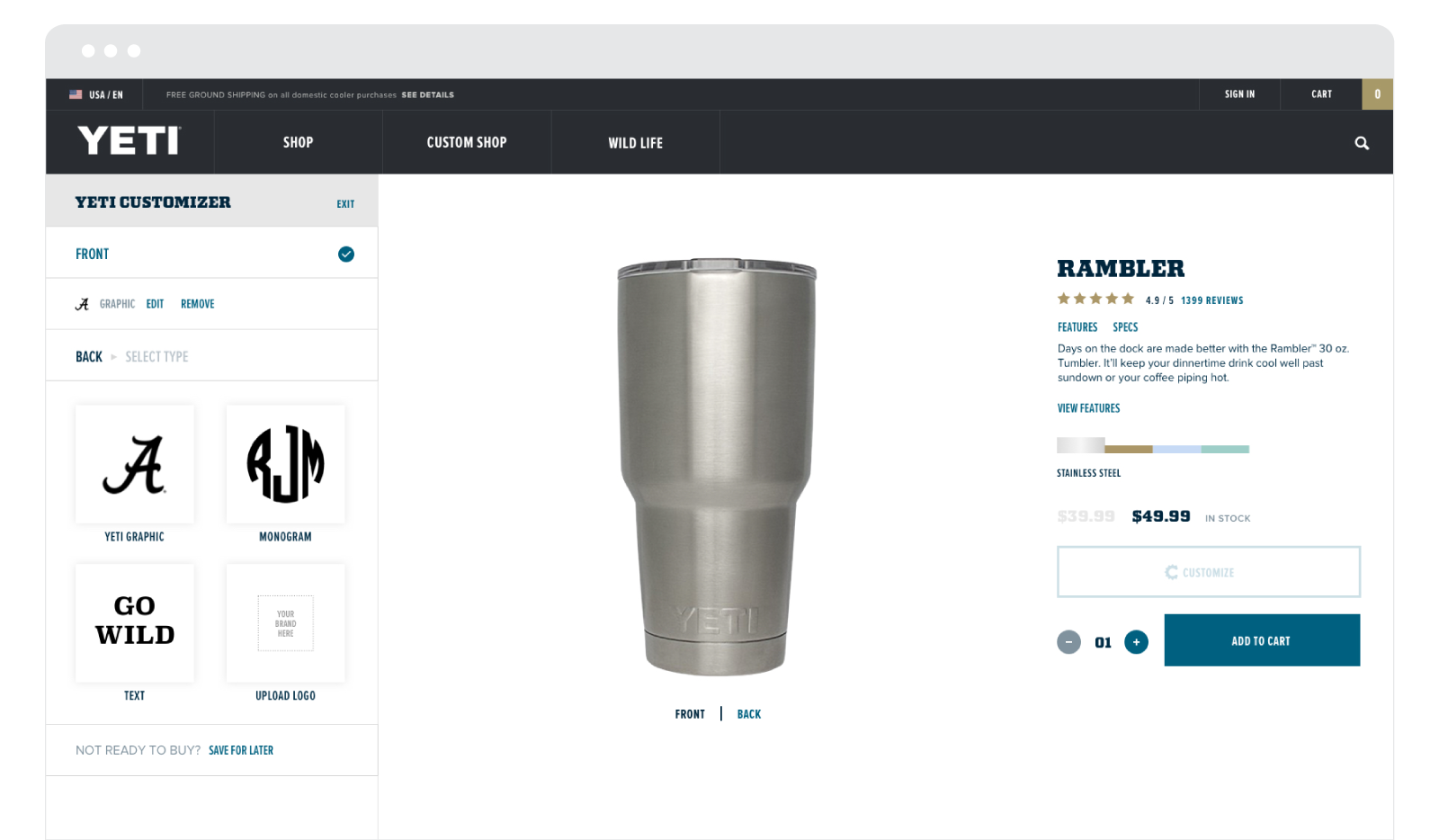
Task: Click the tumbler product image
Action: (x=717, y=466)
